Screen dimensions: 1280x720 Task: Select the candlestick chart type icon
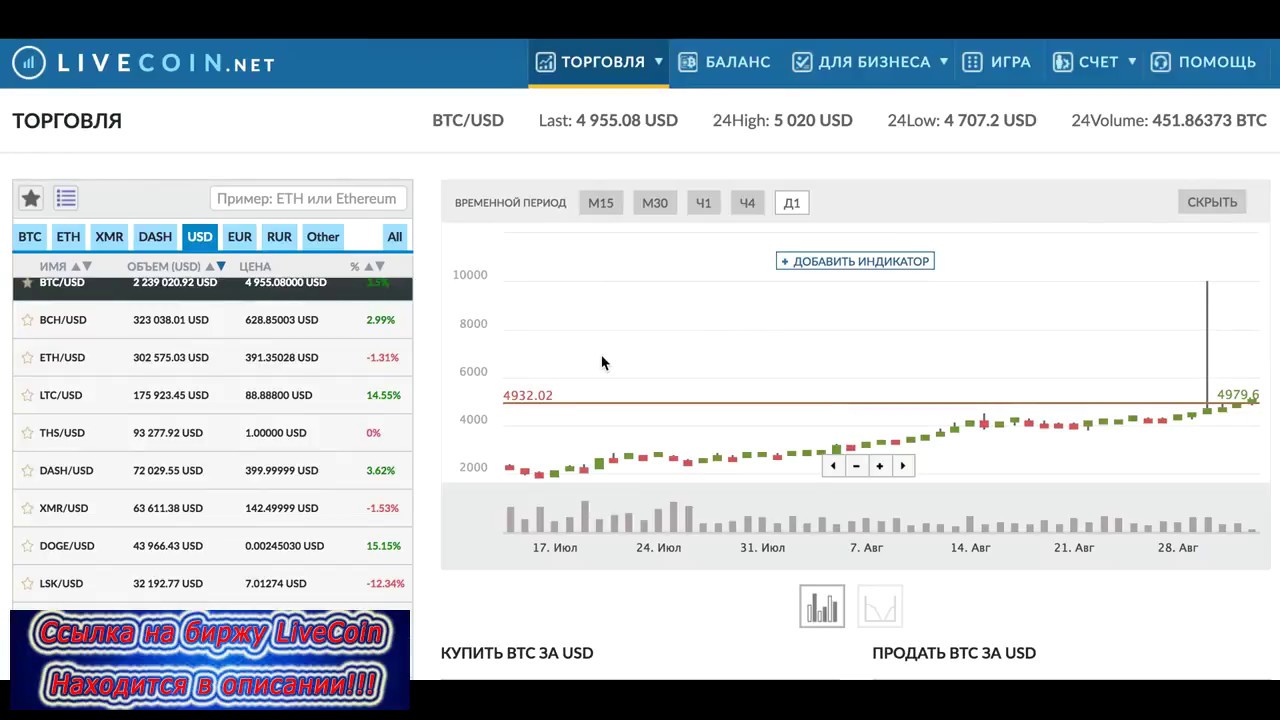822,606
